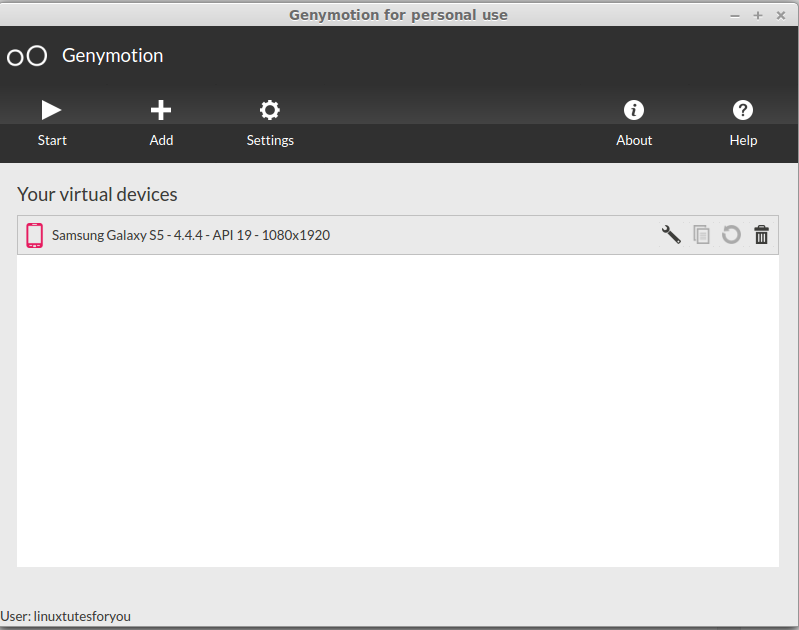Viewport: 799px width, 630px height.
Task: Delete the Samsung Galaxy S5 device
Action: tap(761, 235)
